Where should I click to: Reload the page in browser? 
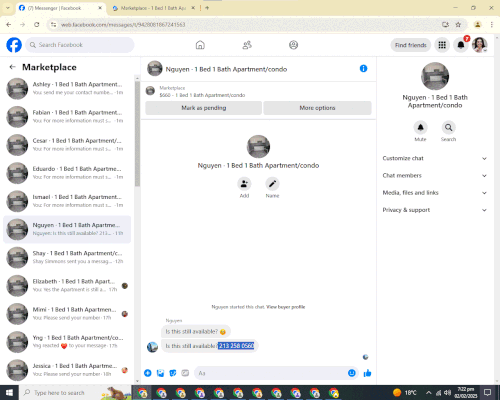[37, 25]
